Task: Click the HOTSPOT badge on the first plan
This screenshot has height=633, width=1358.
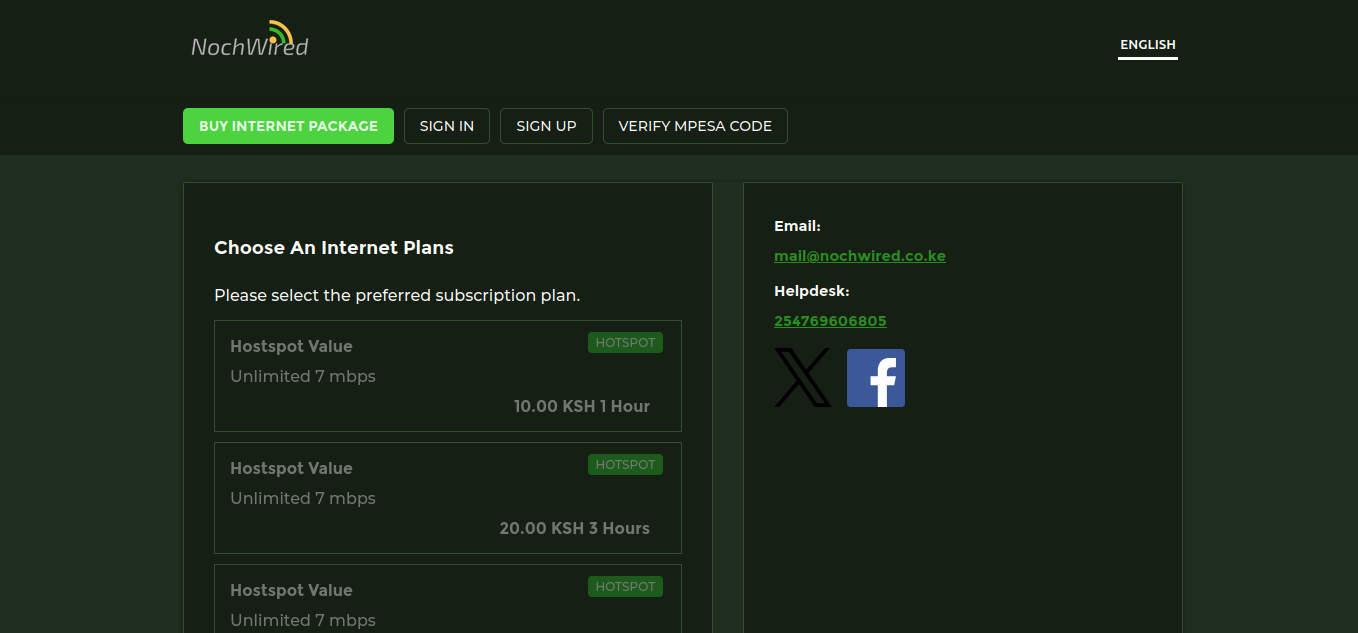Action: 625,342
